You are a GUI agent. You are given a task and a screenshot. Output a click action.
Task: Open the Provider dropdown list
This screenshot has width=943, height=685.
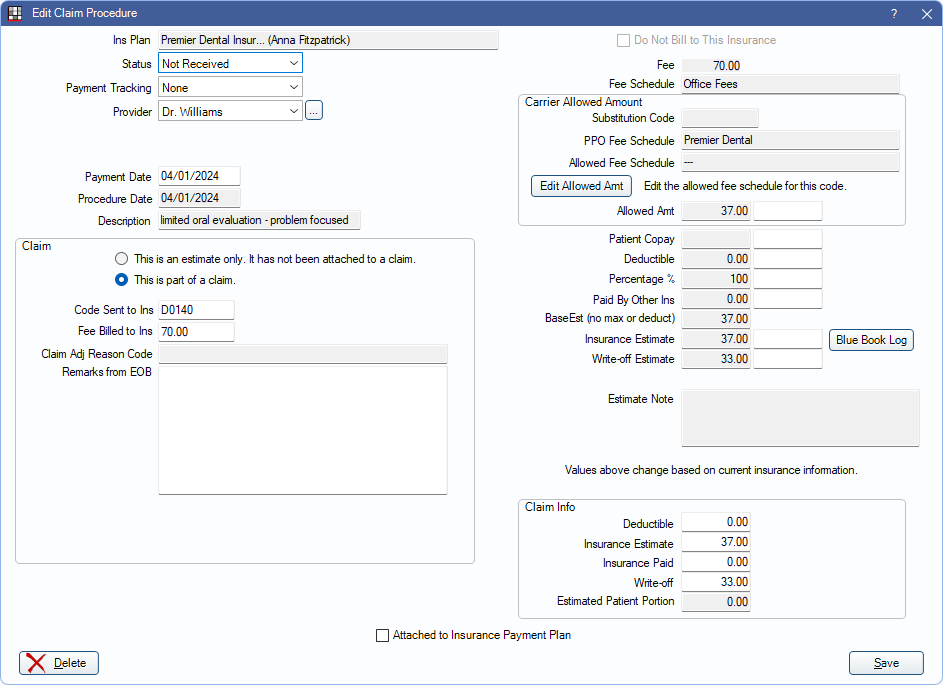(x=230, y=112)
